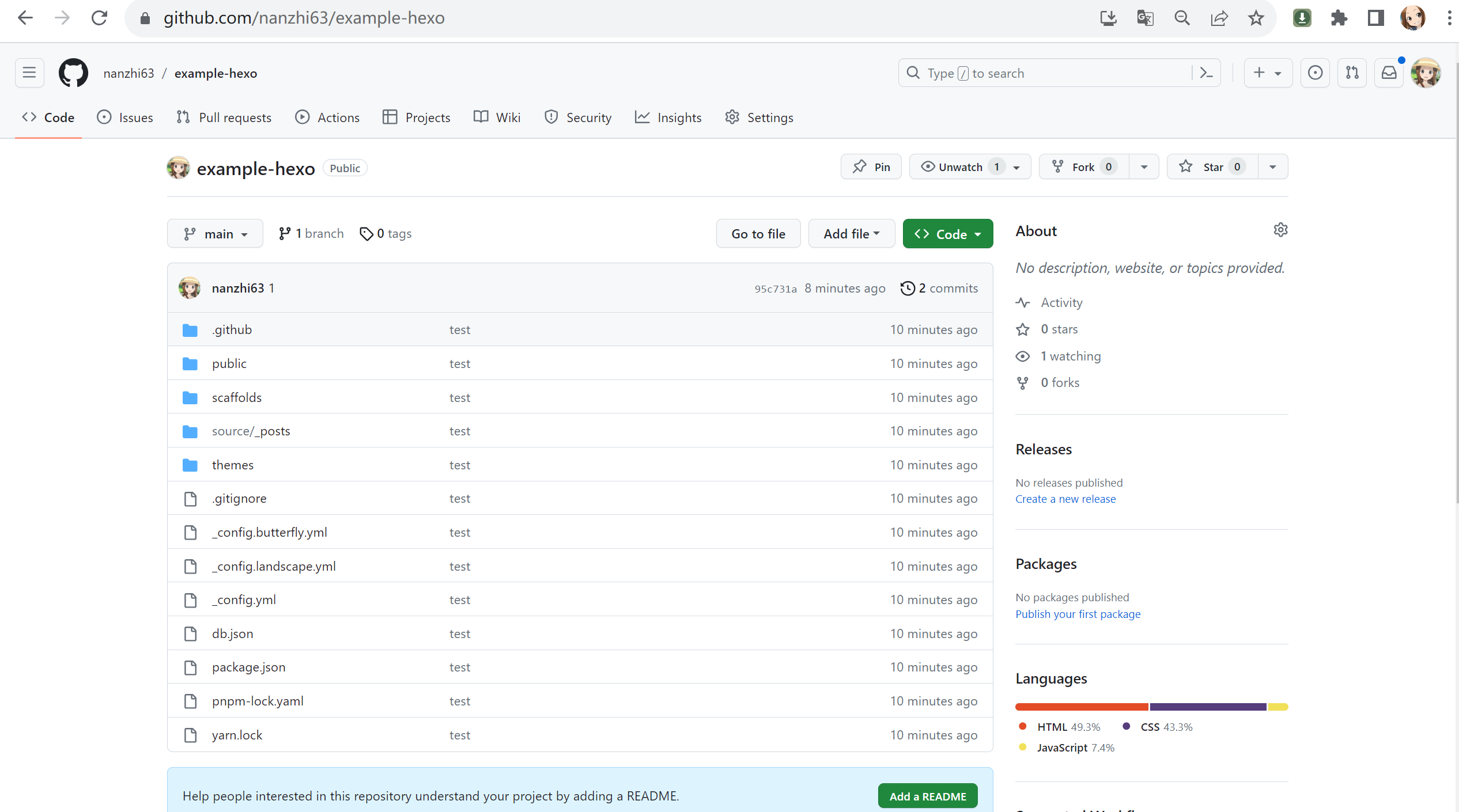Viewport: 1459px width, 812px height.
Task: Follow the Create a new release link
Action: click(1065, 499)
